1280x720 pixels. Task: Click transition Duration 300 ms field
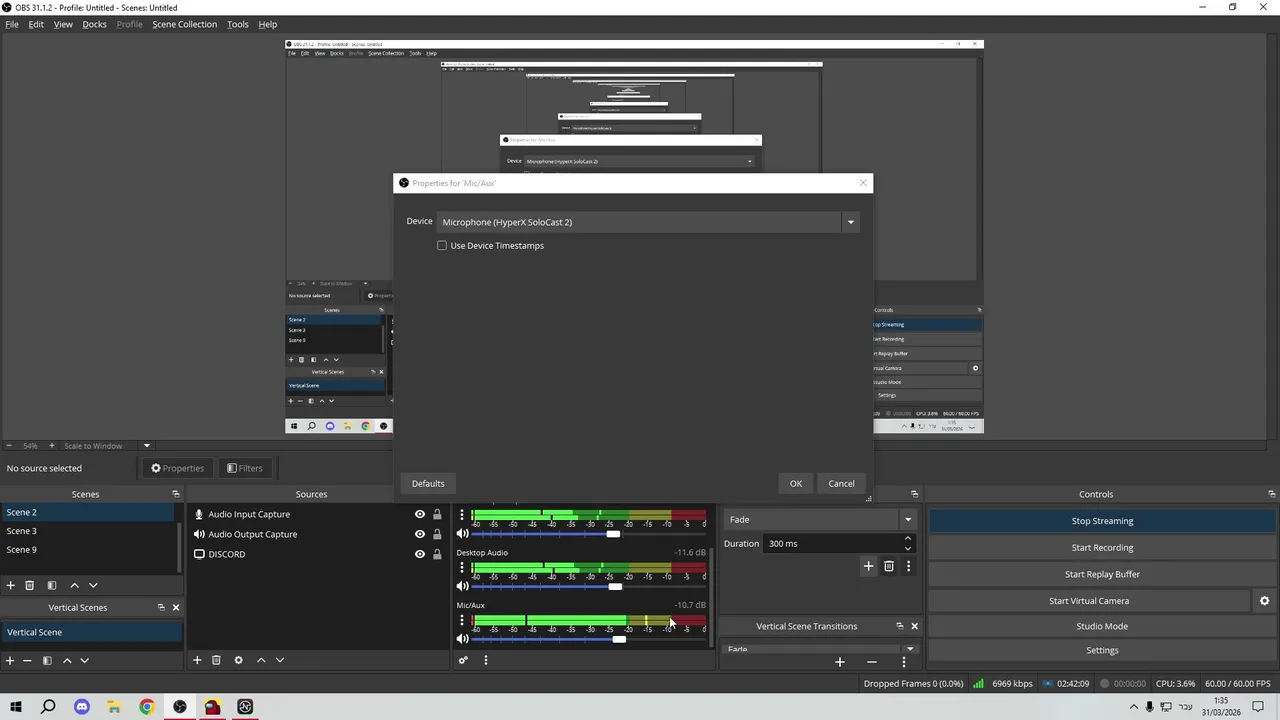pyautogui.click(x=832, y=544)
